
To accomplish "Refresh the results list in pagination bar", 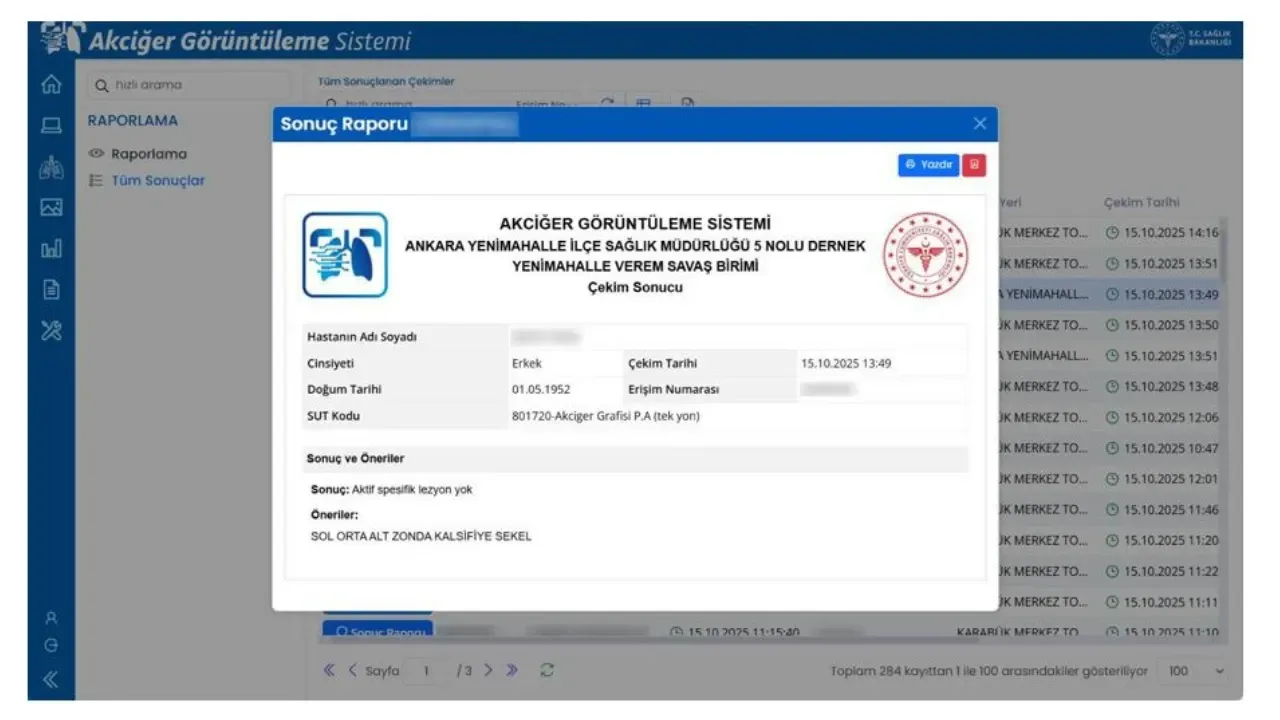I will coord(547,671).
